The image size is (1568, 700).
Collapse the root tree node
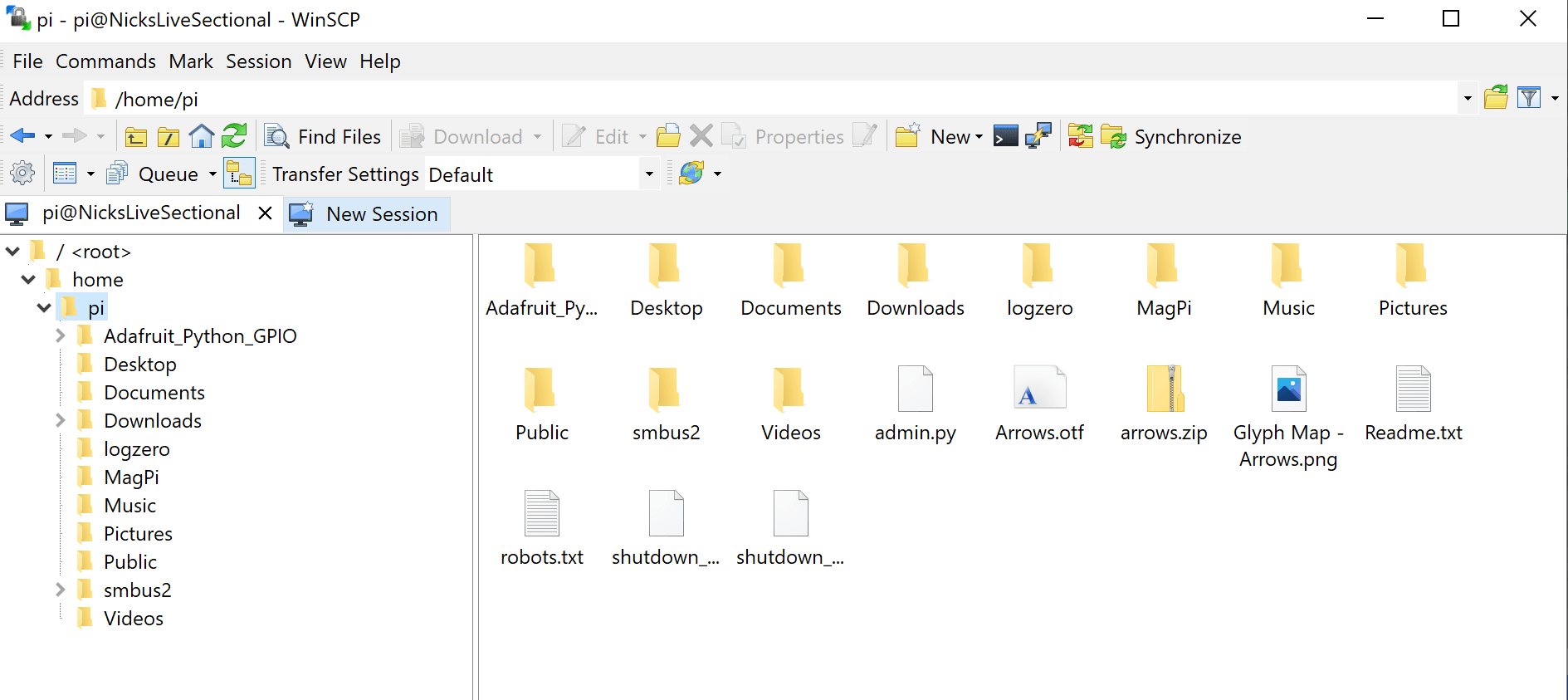pyautogui.click(x=12, y=251)
